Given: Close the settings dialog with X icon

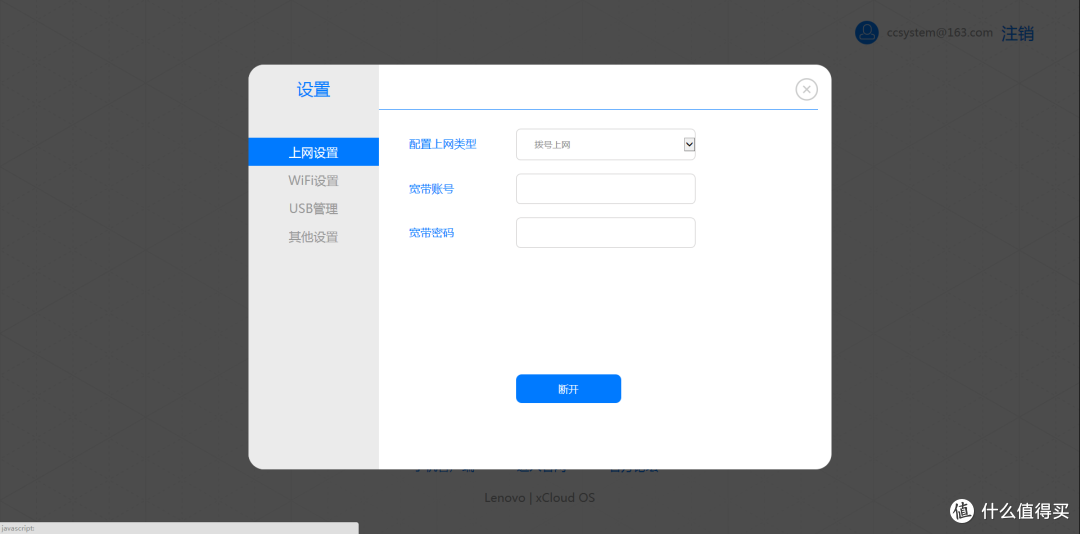Looking at the screenshot, I should point(807,90).
